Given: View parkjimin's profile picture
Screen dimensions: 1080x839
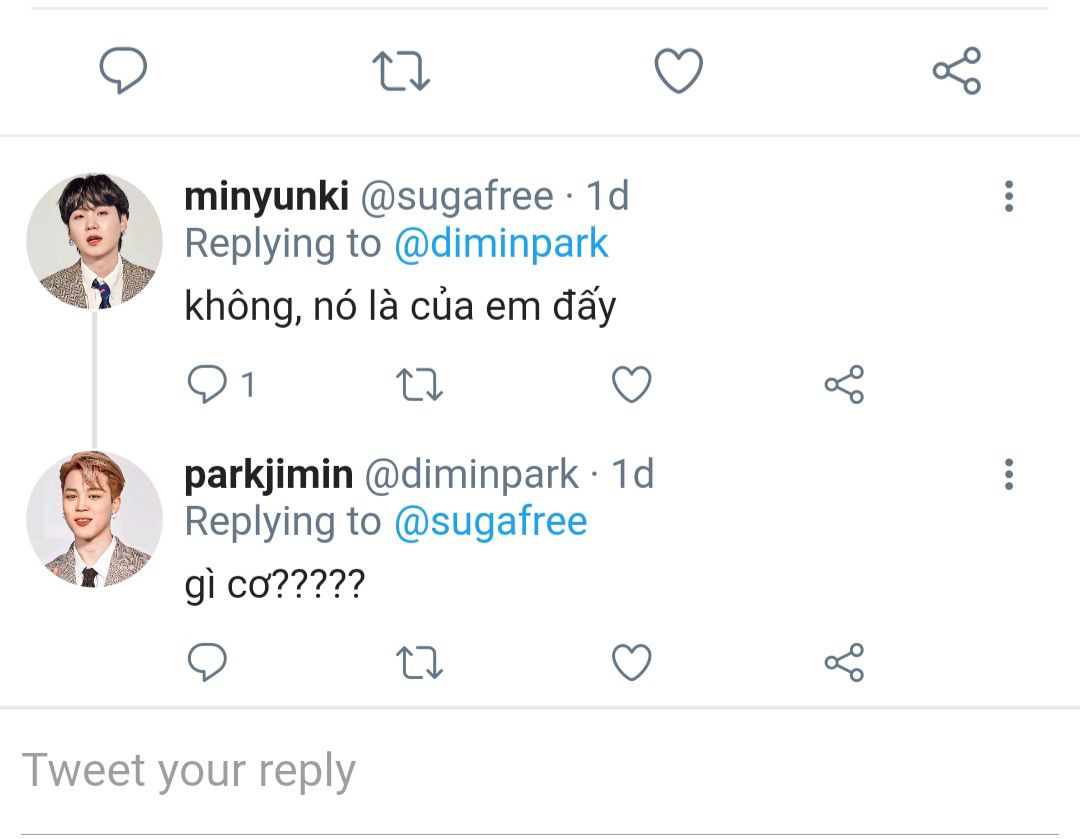Looking at the screenshot, I should 94,519.
